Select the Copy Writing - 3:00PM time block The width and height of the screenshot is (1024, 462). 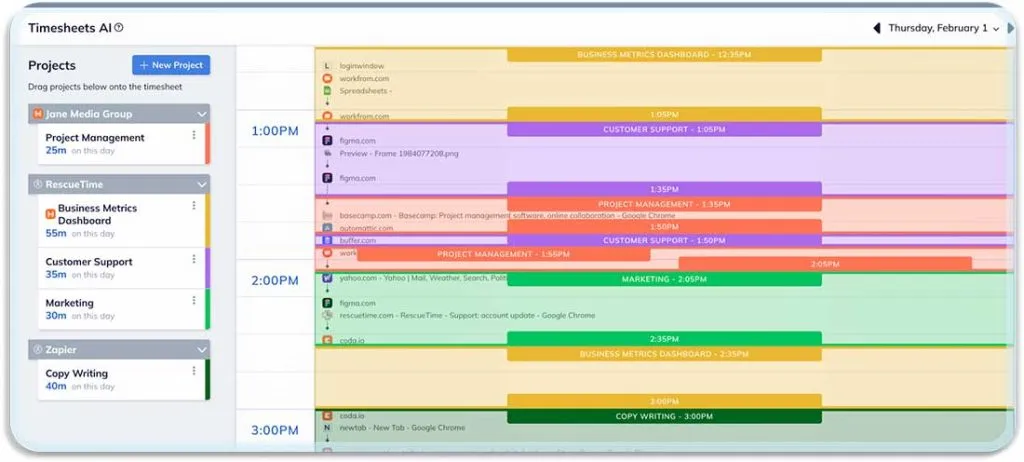pyautogui.click(x=664, y=416)
